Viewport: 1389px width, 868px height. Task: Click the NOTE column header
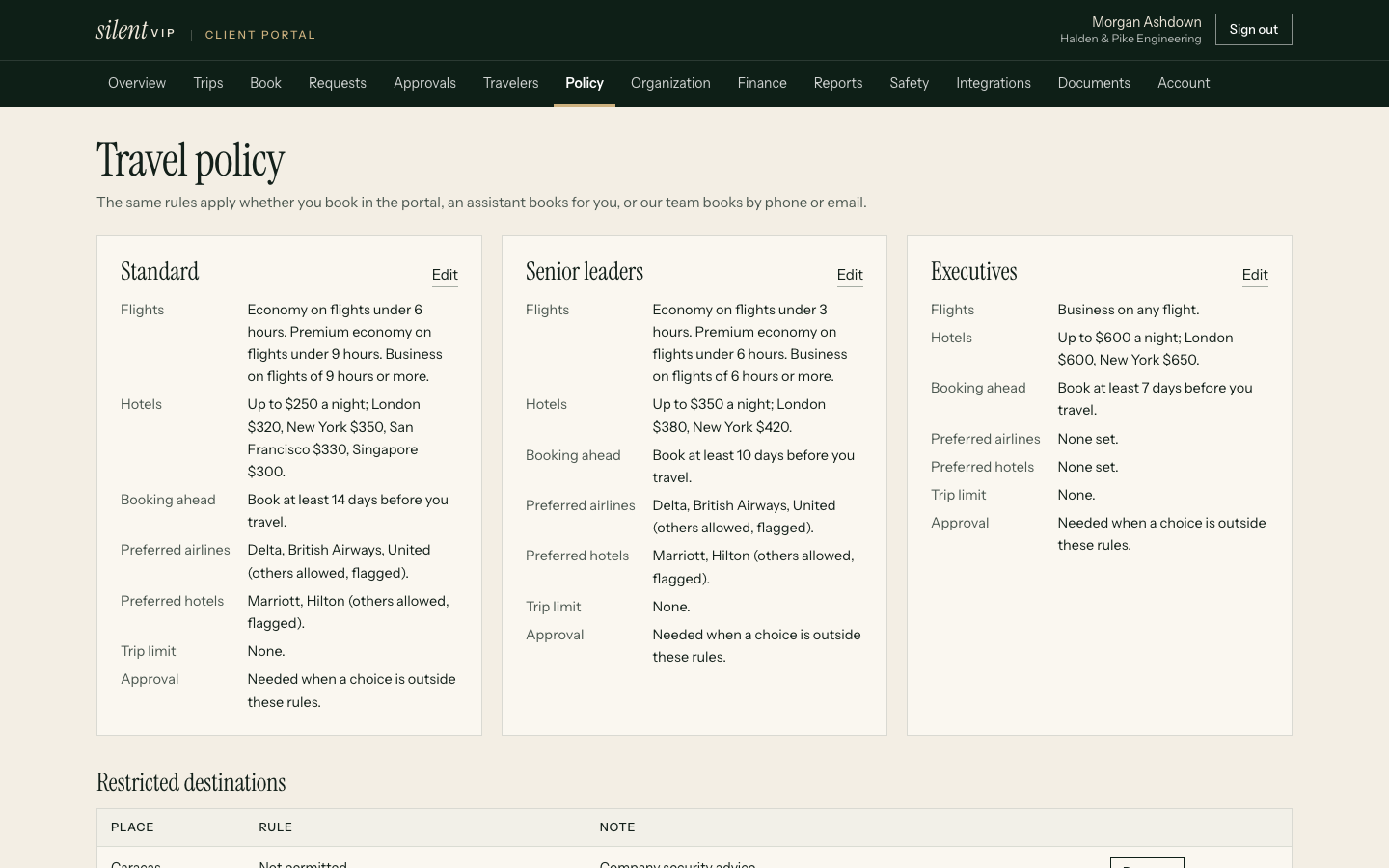617,827
